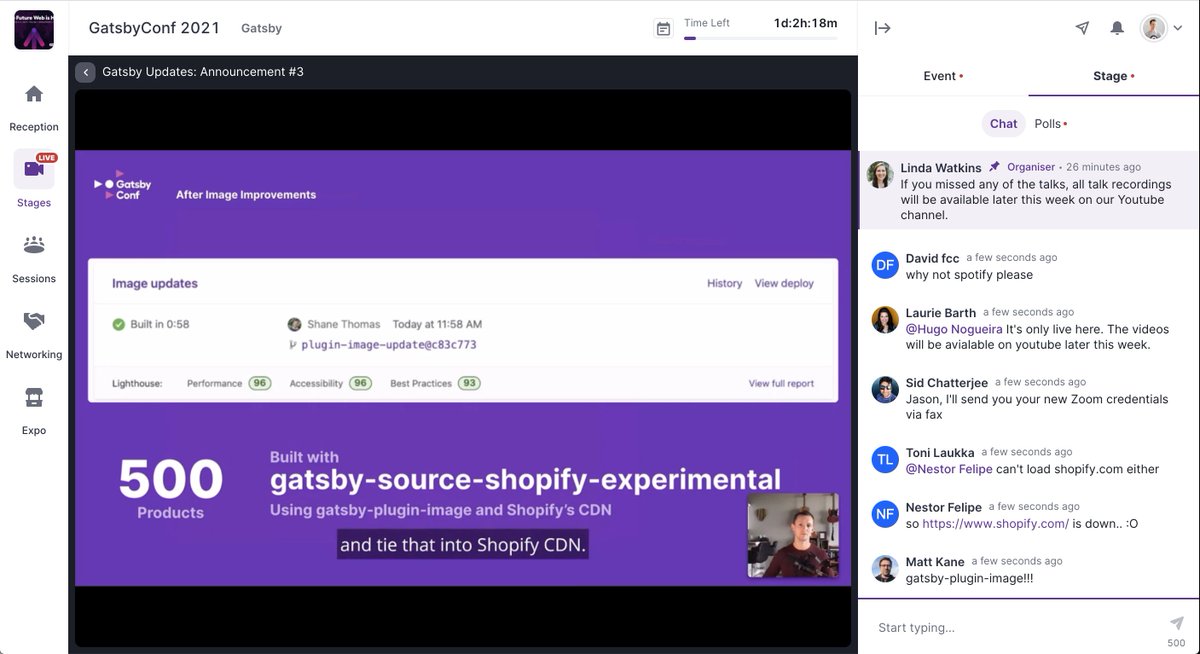
Task: Go back using the stage back chevron
Action: (x=85, y=72)
